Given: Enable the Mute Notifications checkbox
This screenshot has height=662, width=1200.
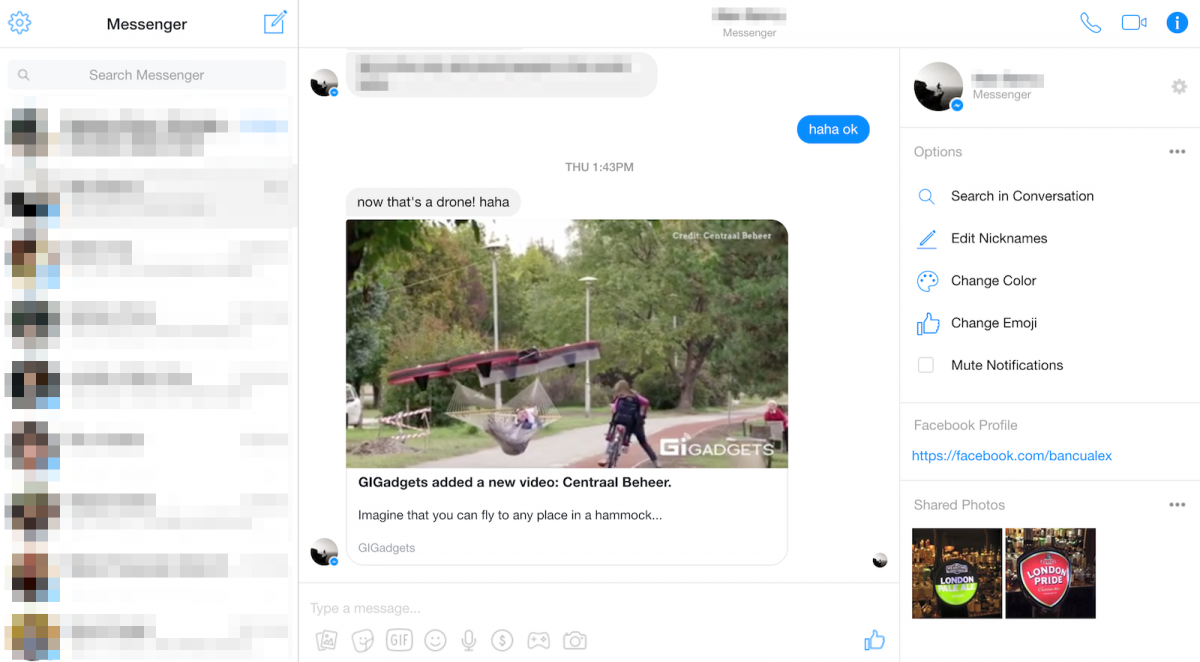Looking at the screenshot, I should click(926, 365).
